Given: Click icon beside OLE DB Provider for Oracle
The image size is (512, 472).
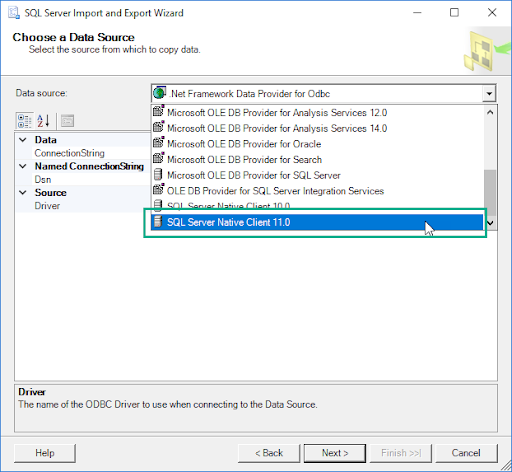Looking at the screenshot, I should click(159, 142).
